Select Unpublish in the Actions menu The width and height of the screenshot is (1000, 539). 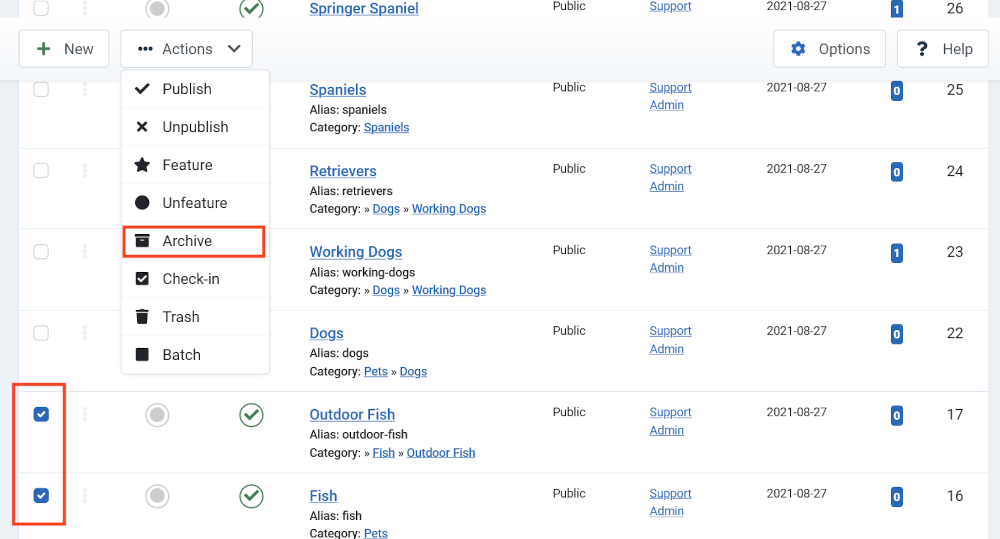click(x=195, y=127)
